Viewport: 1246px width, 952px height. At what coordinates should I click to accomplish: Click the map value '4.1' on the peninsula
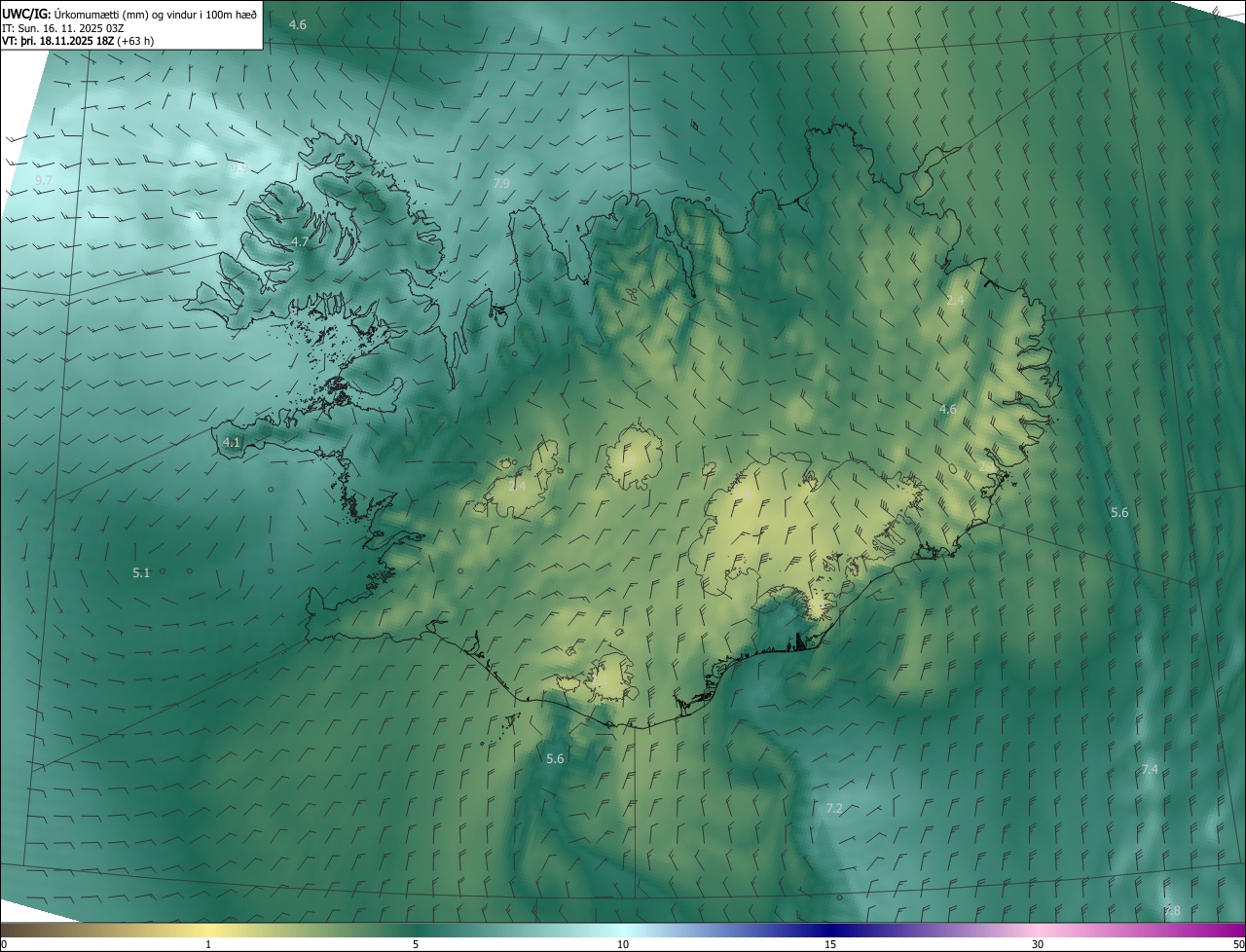pos(232,442)
